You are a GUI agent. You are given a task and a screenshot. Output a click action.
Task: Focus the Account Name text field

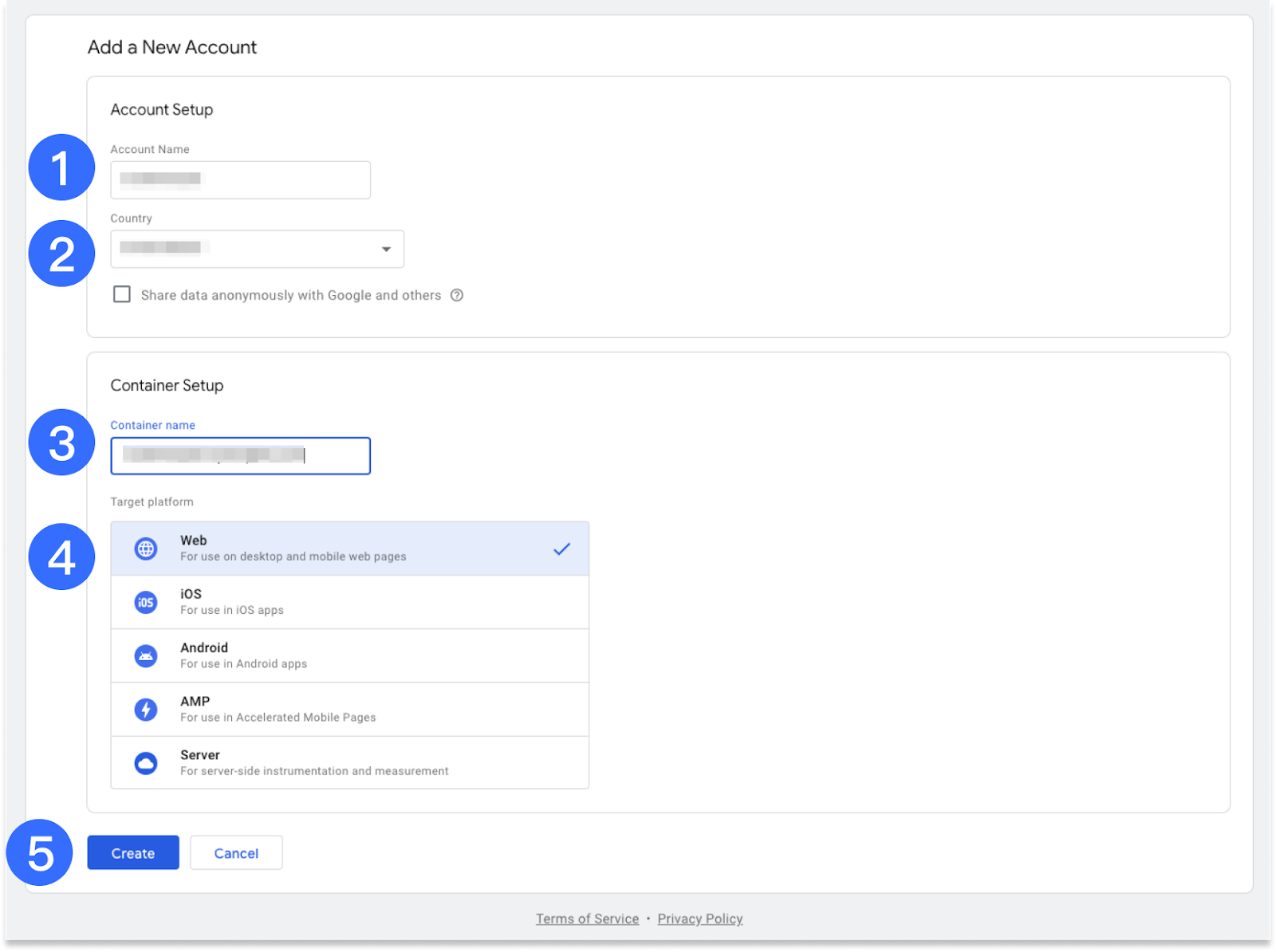(x=240, y=180)
